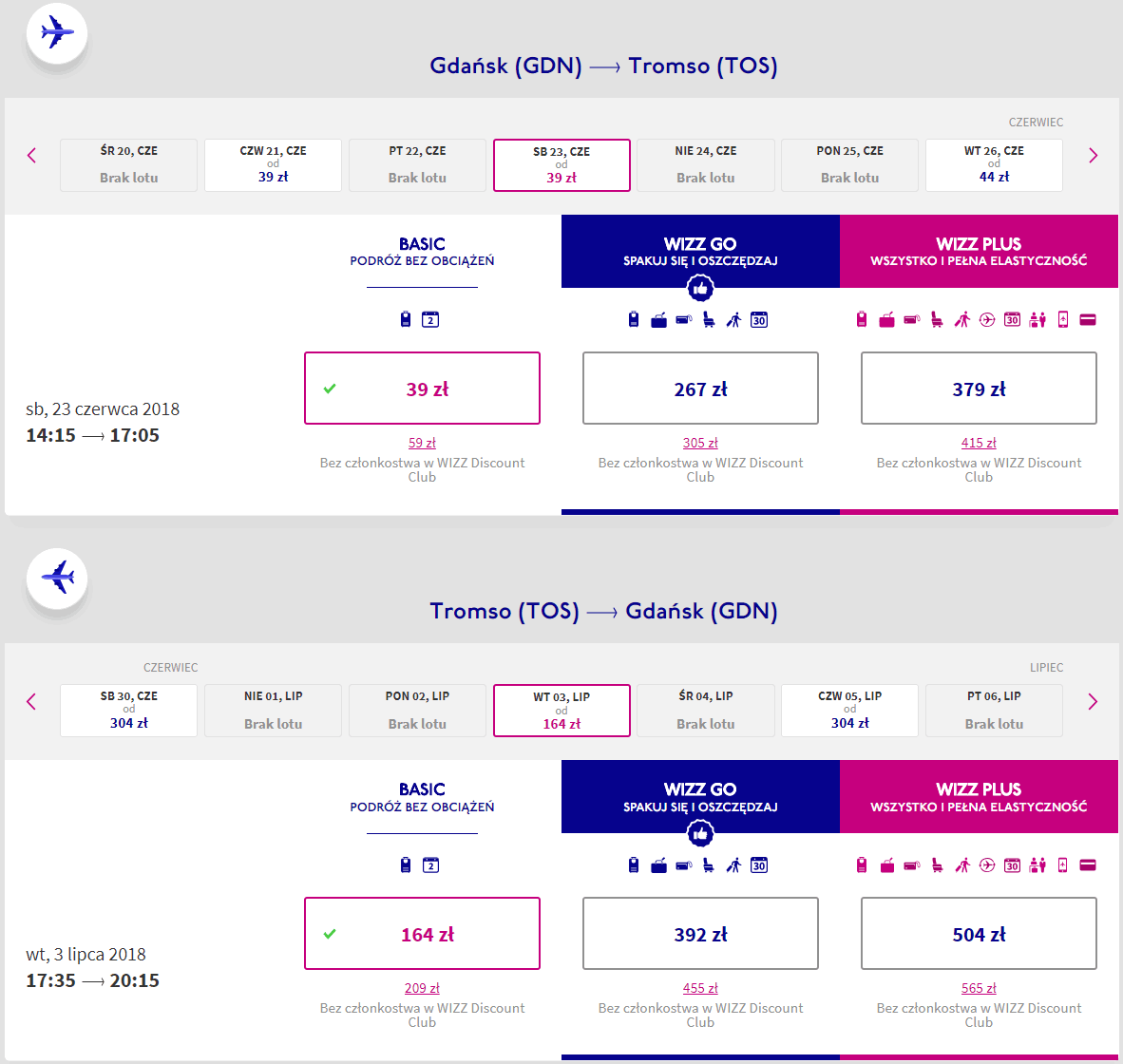This screenshot has width=1123, height=1064.
Task: Select outbound BASIC fare 39 zł
Action: click(x=422, y=389)
